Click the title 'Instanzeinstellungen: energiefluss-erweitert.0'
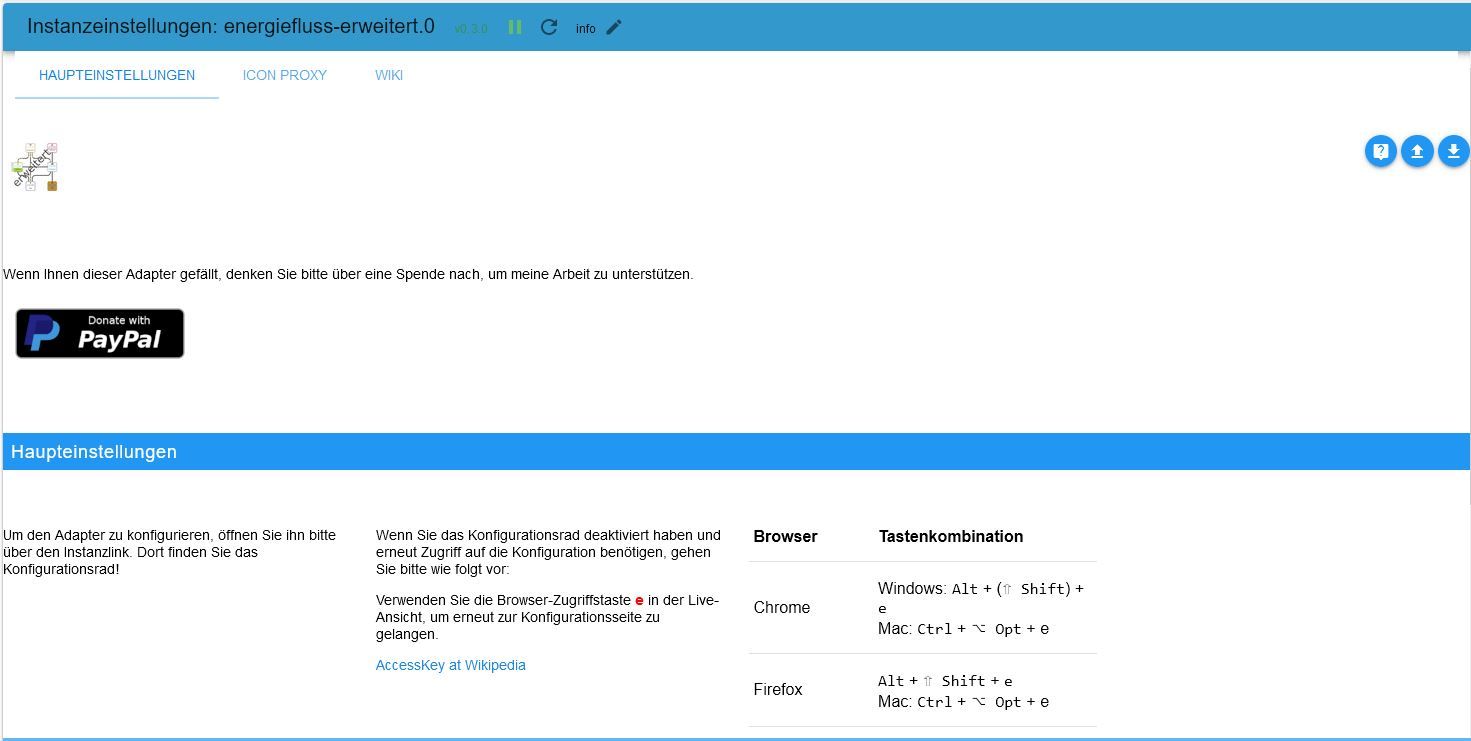Screen dimensions: 1471x741 point(231,26)
